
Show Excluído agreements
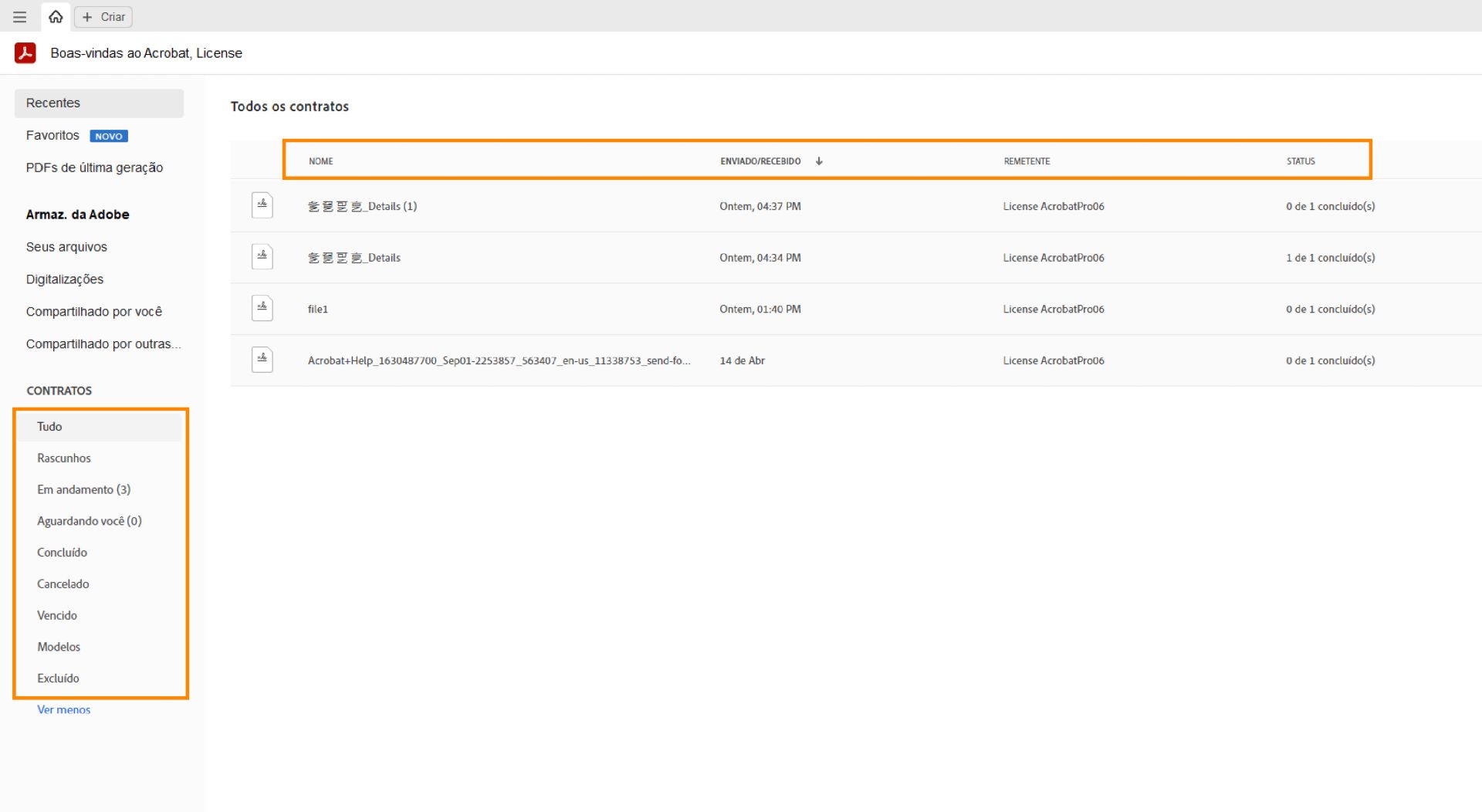pos(59,678)
